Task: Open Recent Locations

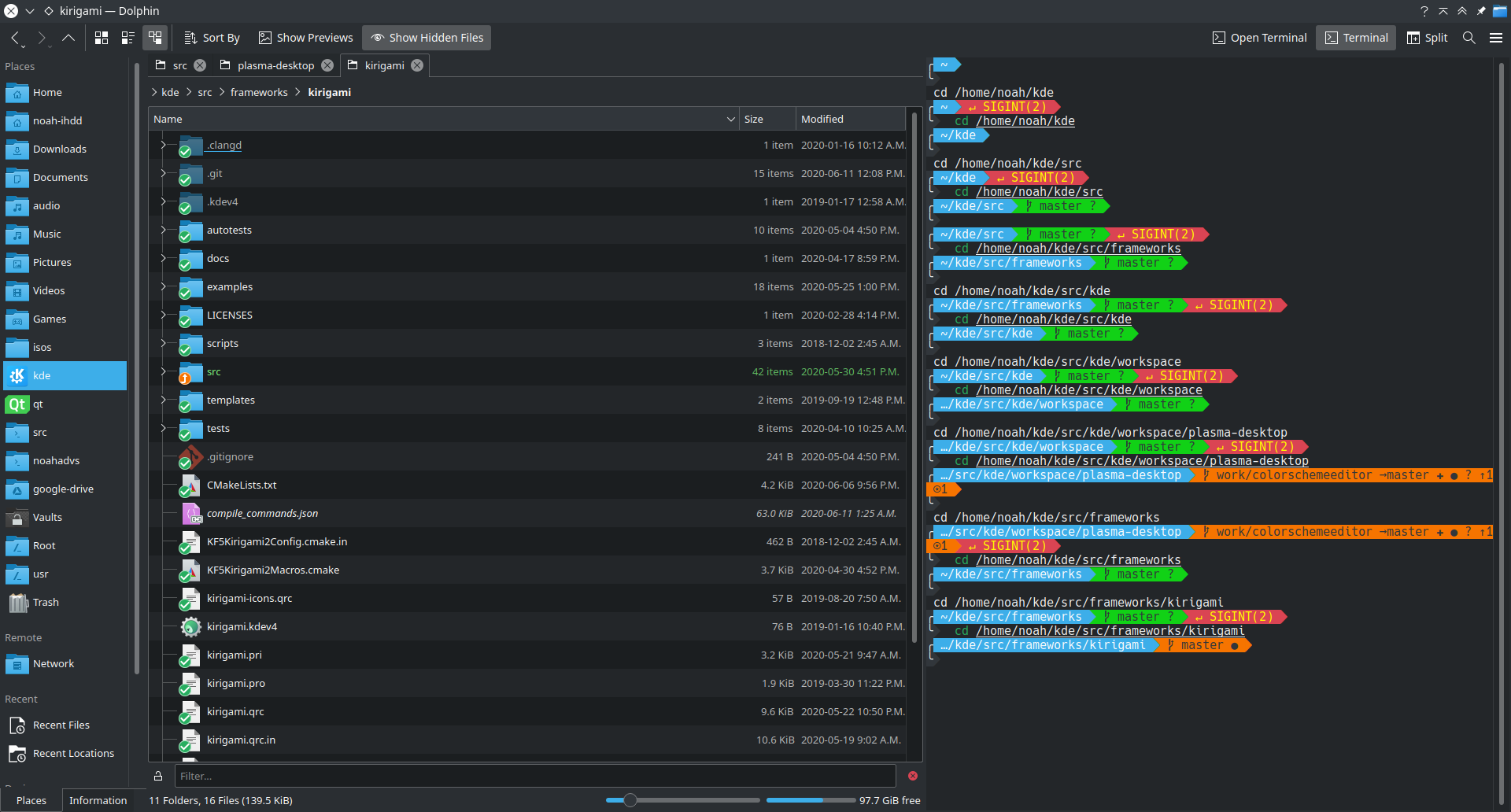Action: [65, 753]
